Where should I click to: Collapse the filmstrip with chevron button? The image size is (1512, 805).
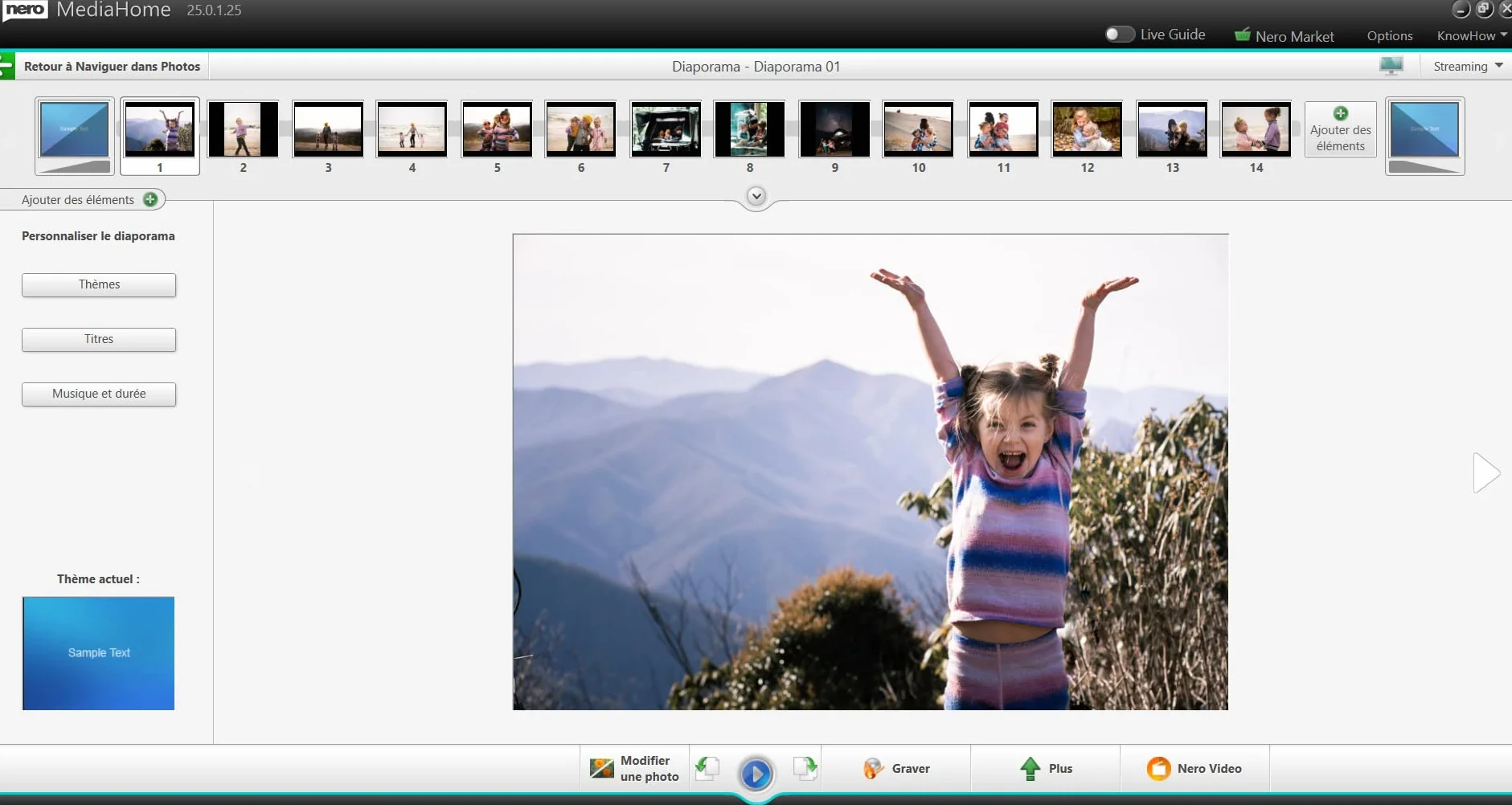point(756,196)
